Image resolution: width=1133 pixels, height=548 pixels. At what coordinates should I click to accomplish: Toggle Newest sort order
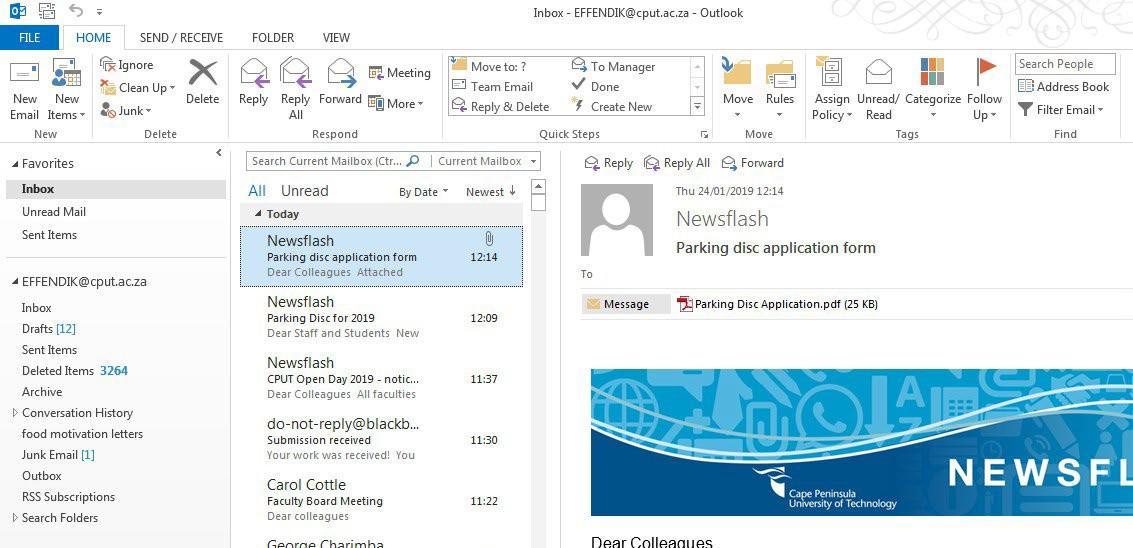[x=491, y=192]
